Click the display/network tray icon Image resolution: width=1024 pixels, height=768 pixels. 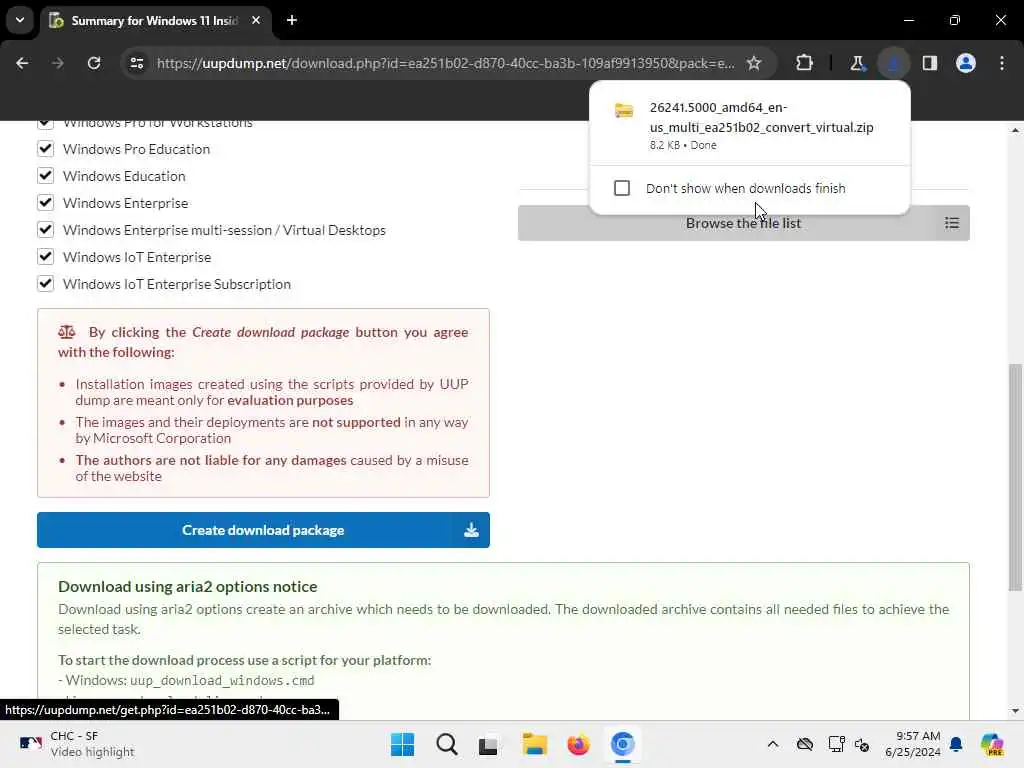[836, 744]
